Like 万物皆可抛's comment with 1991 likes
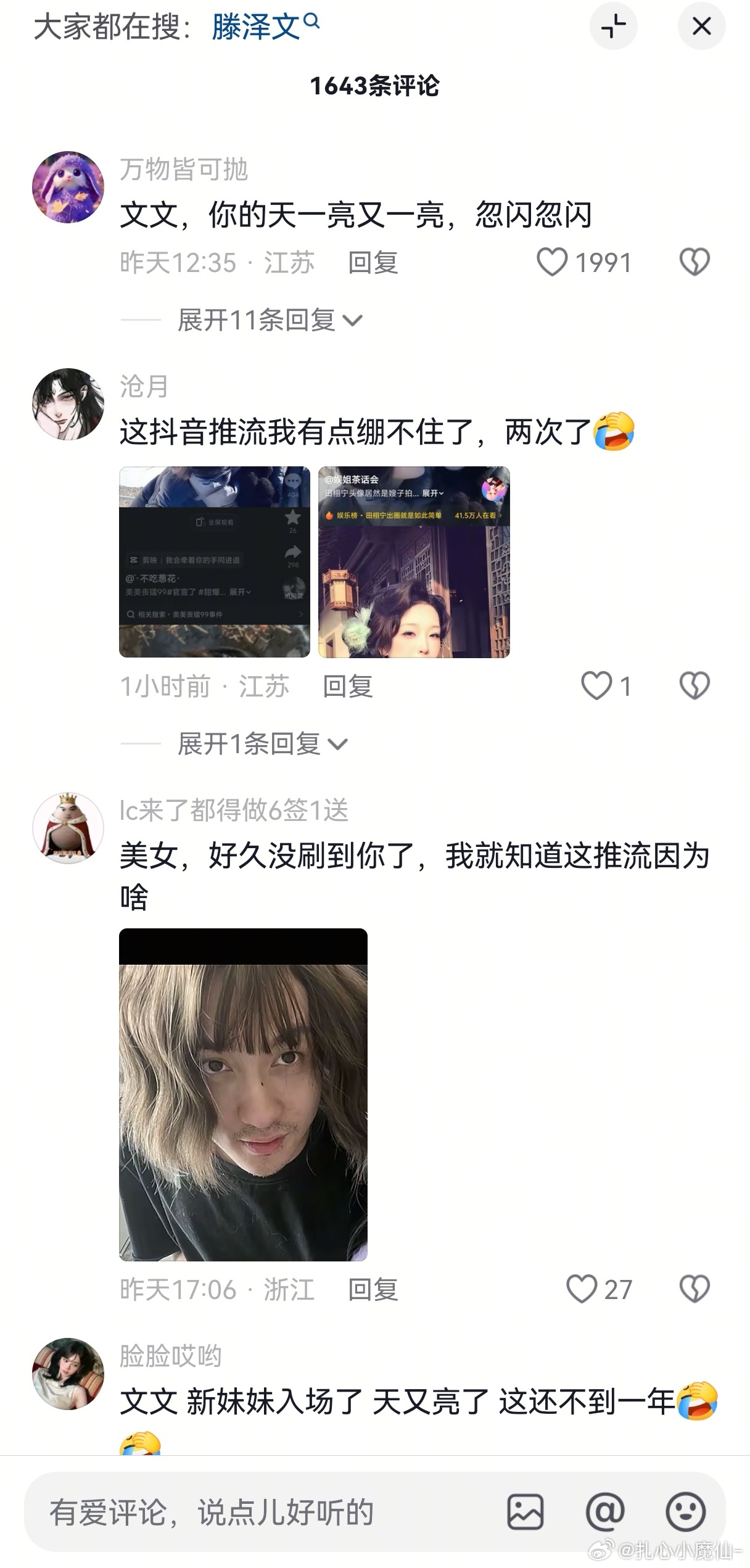Viewport: 750px width, 1568px height. pos(551,262)
